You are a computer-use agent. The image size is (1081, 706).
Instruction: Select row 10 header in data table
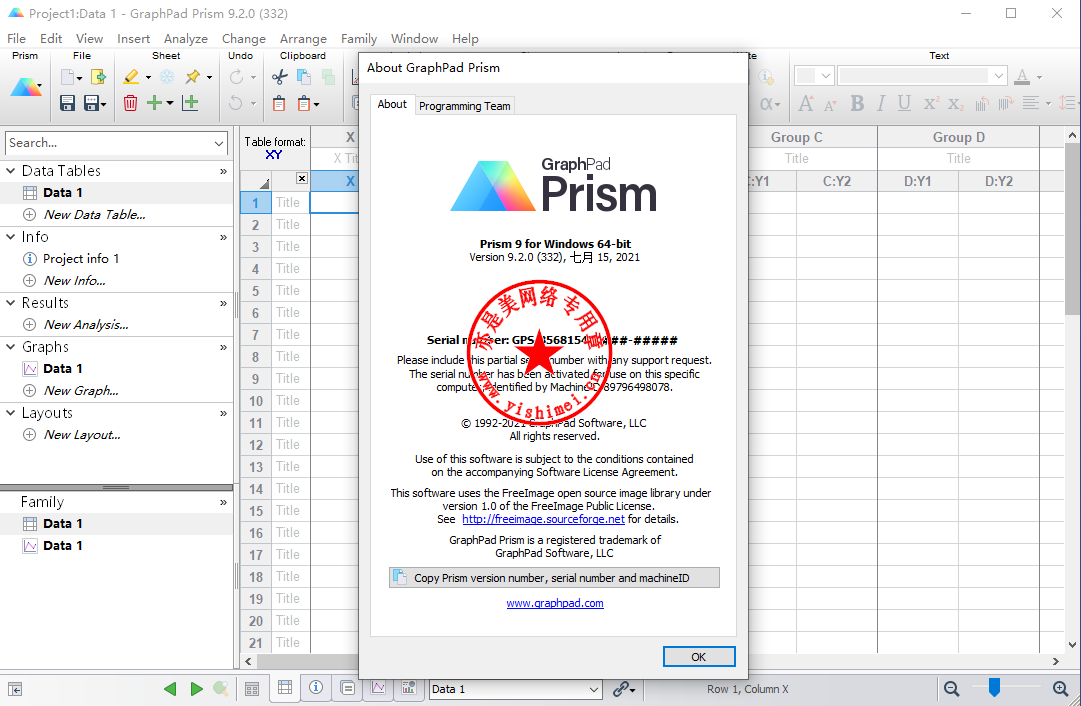pos(256,401)
